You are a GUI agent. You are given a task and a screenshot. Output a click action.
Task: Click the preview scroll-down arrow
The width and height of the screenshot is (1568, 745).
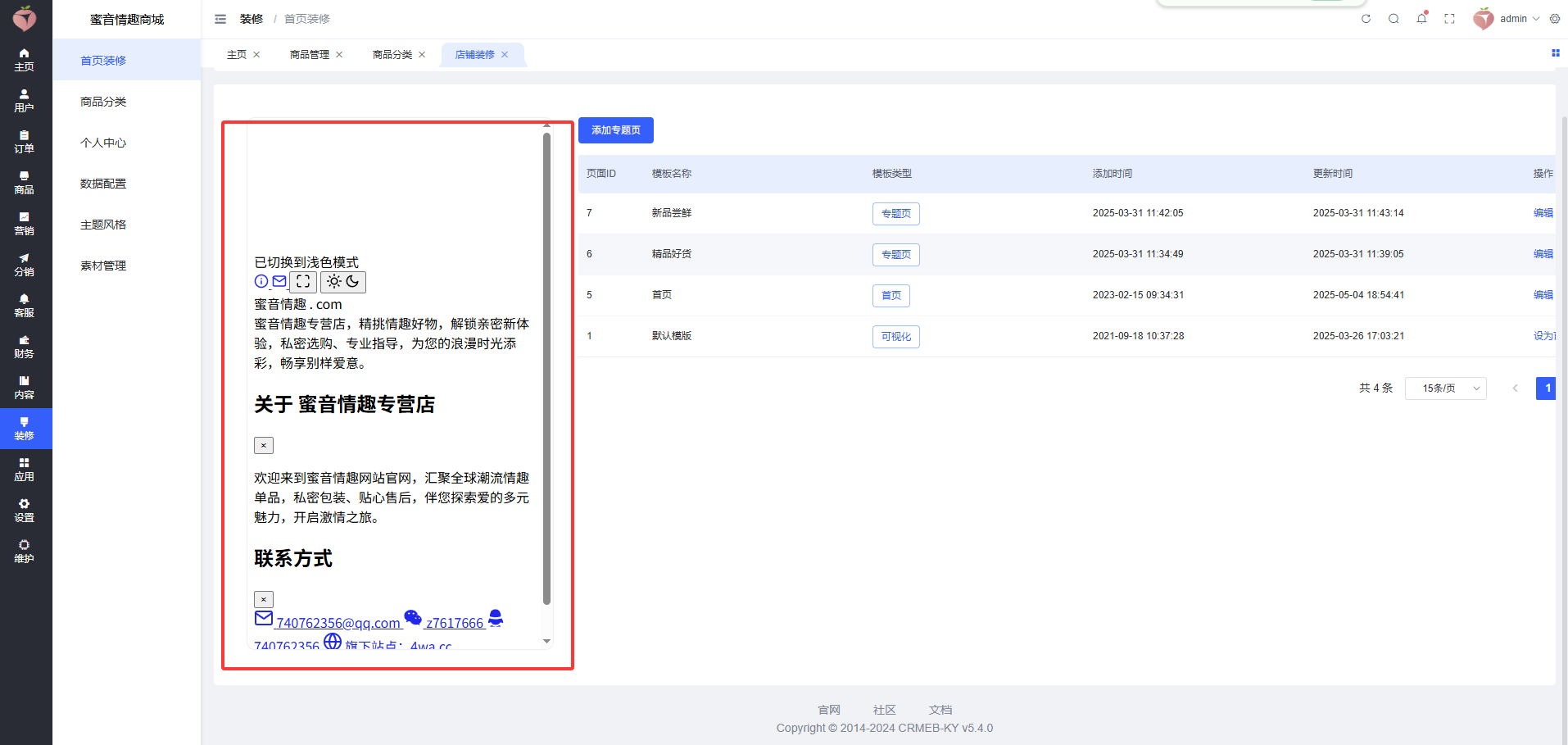[x=546, y=641]
